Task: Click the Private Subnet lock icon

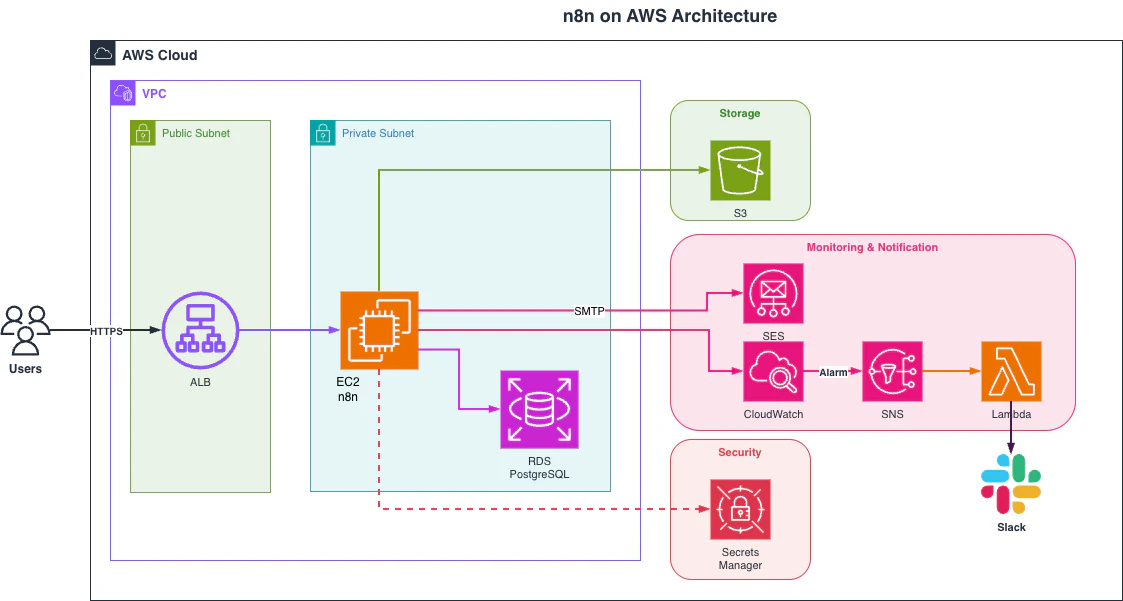Action: coord(322,133)
